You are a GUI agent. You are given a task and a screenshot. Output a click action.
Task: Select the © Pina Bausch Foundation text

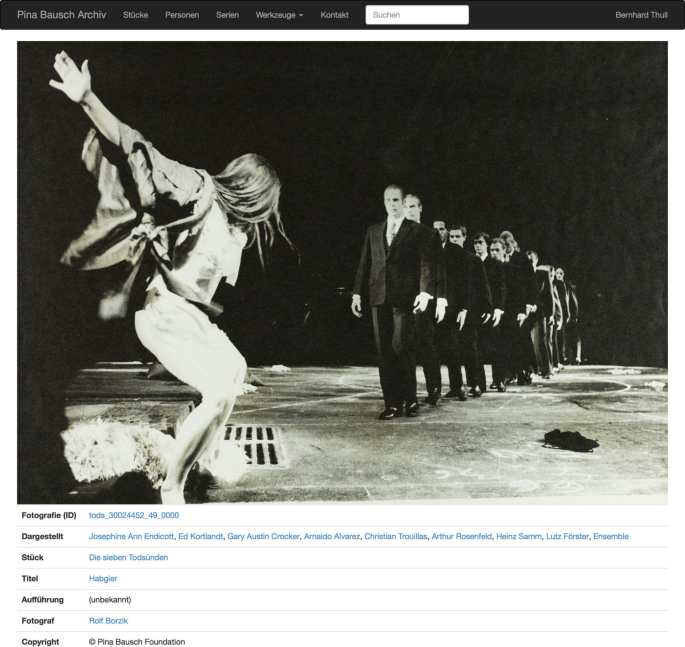[x=137, y=642]
